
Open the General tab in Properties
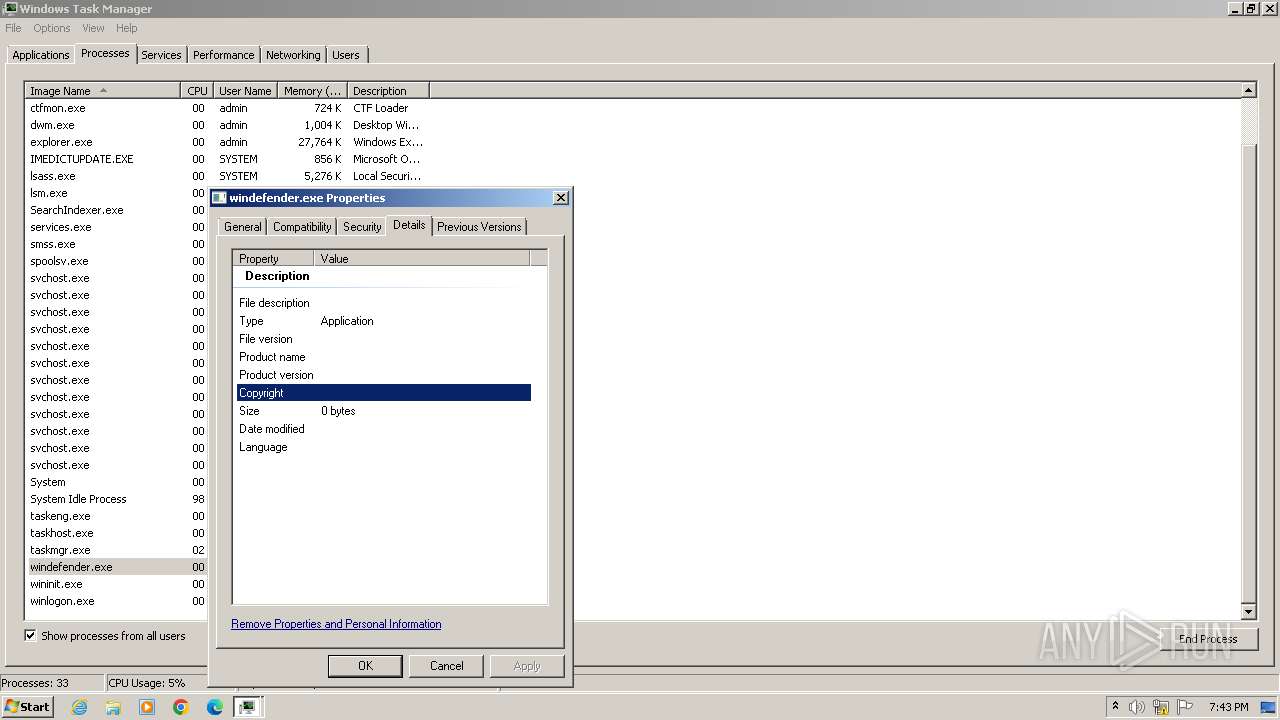[243, 227]
